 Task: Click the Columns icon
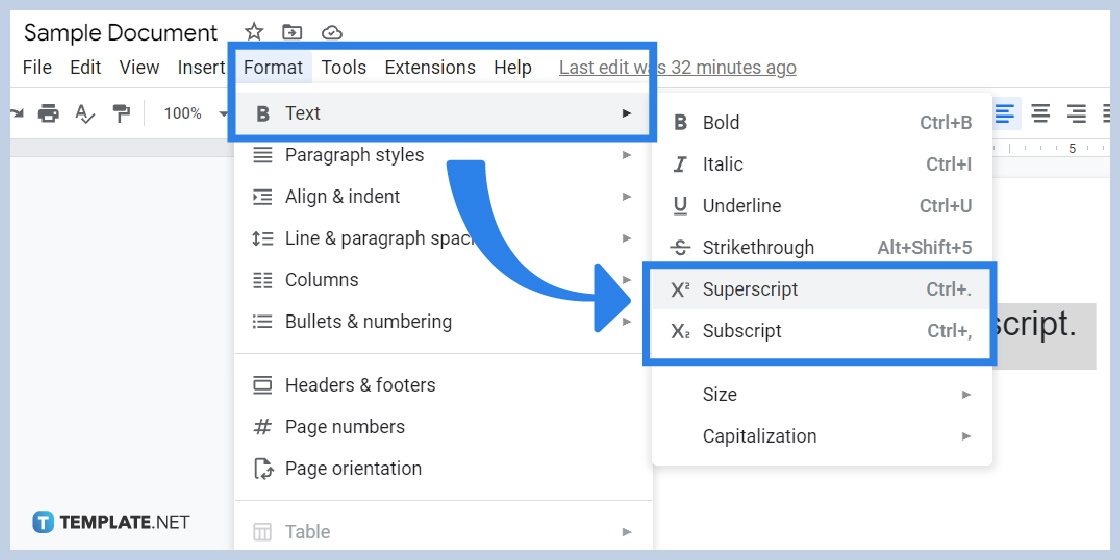tap(263, 280)
